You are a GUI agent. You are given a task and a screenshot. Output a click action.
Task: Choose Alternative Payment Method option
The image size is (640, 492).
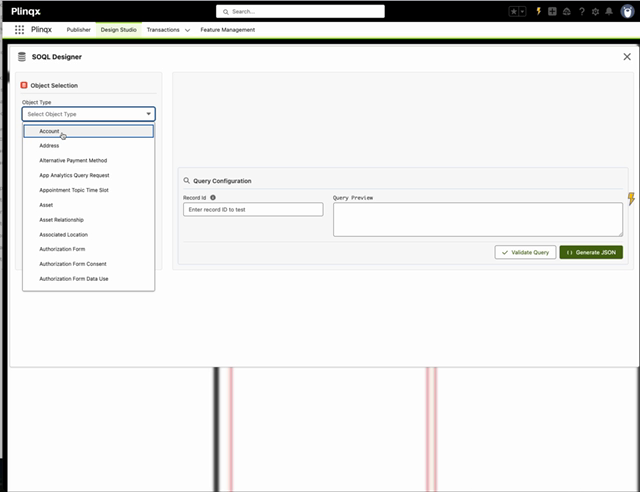89,160
